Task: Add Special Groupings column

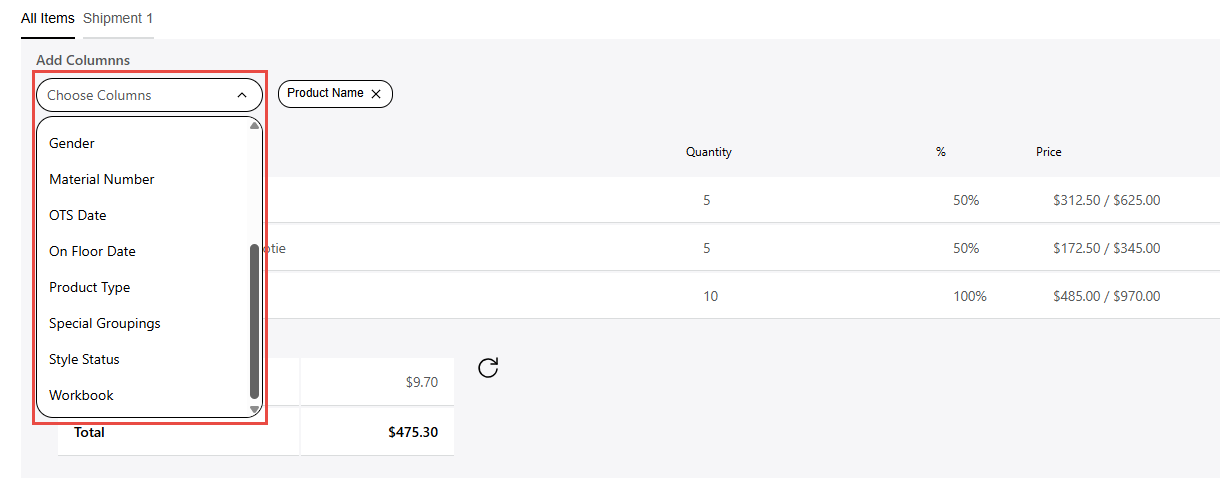Action: [x=105, y=323]
